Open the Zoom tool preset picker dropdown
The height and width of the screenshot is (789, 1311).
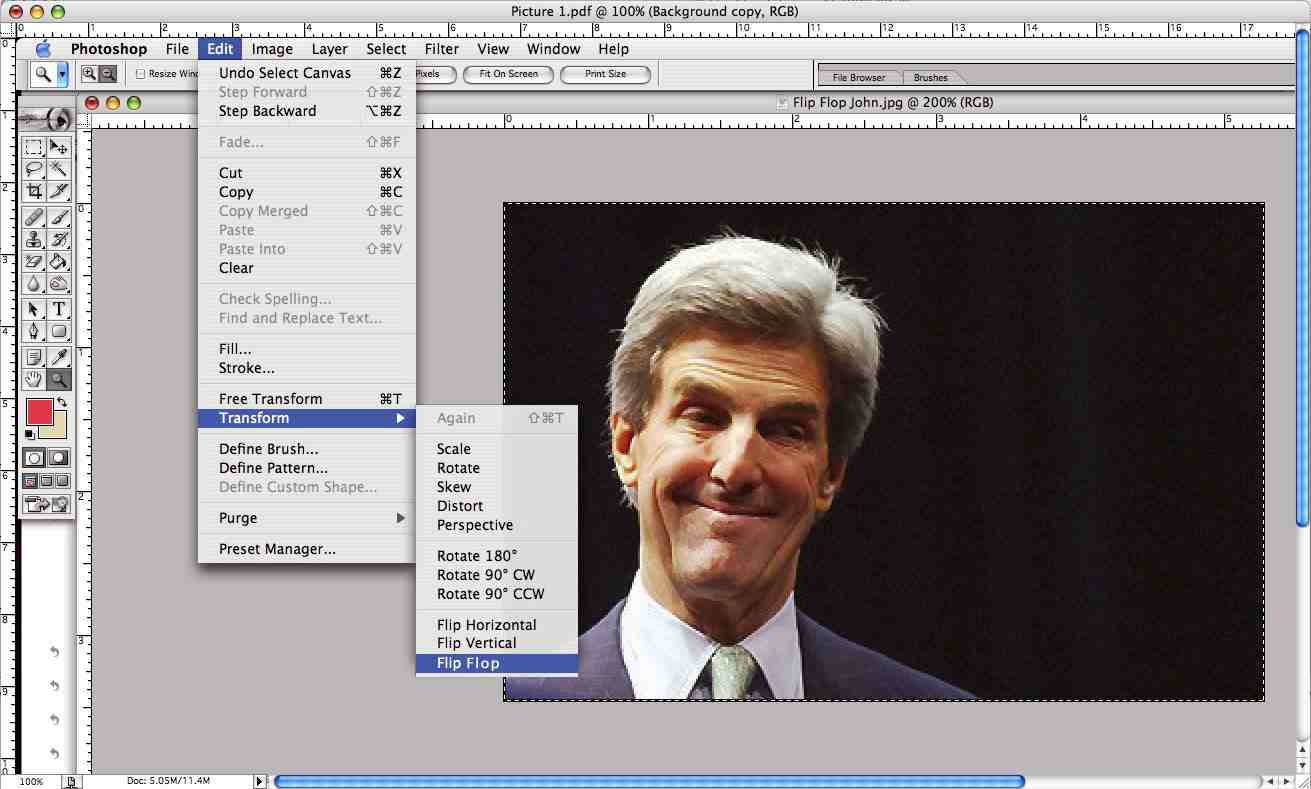[62, 74]
